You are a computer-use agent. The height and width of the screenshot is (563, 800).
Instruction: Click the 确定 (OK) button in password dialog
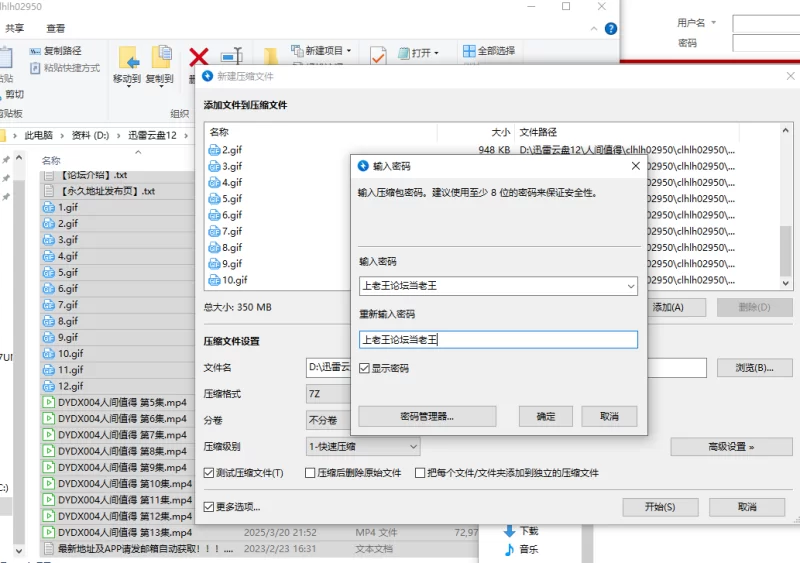tap(546, 416)
